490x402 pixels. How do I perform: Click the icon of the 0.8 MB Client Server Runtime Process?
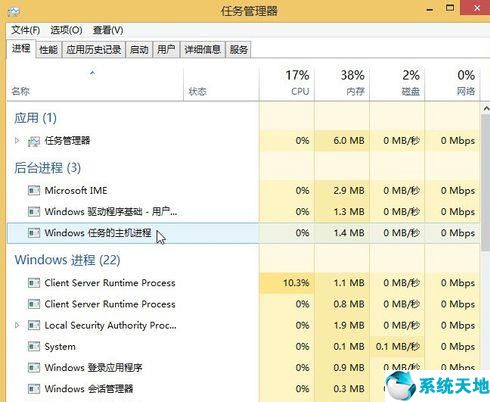(x=34, y=304)
